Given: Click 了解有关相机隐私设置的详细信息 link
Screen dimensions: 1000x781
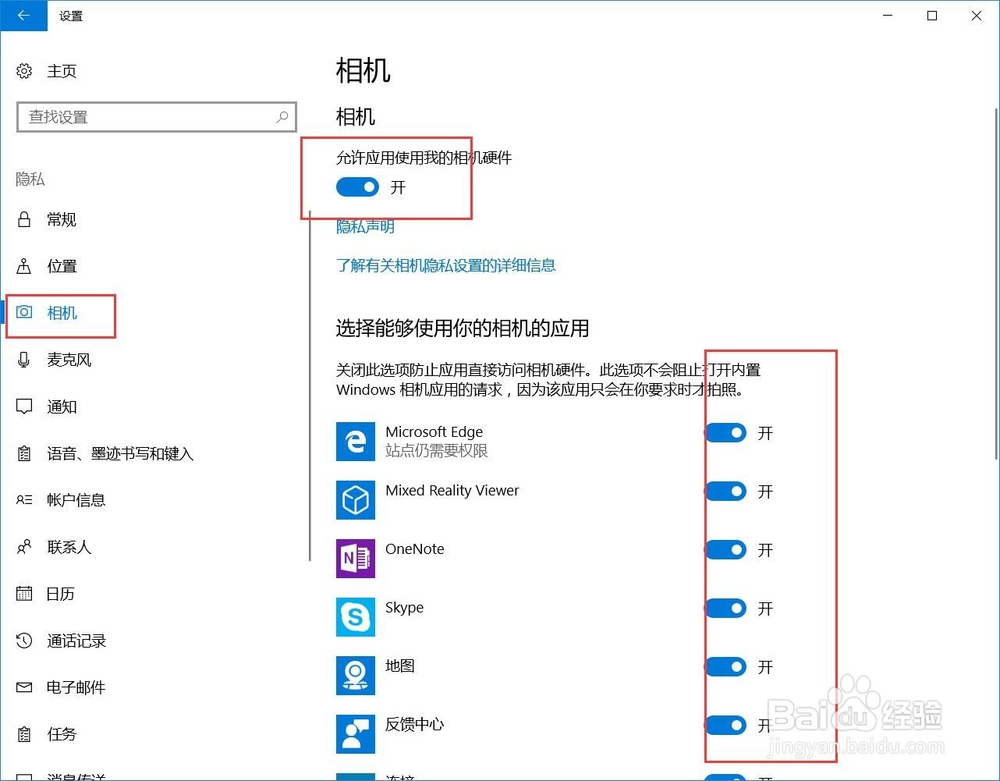Looking at the screenshot, I should tap(446, 266).
